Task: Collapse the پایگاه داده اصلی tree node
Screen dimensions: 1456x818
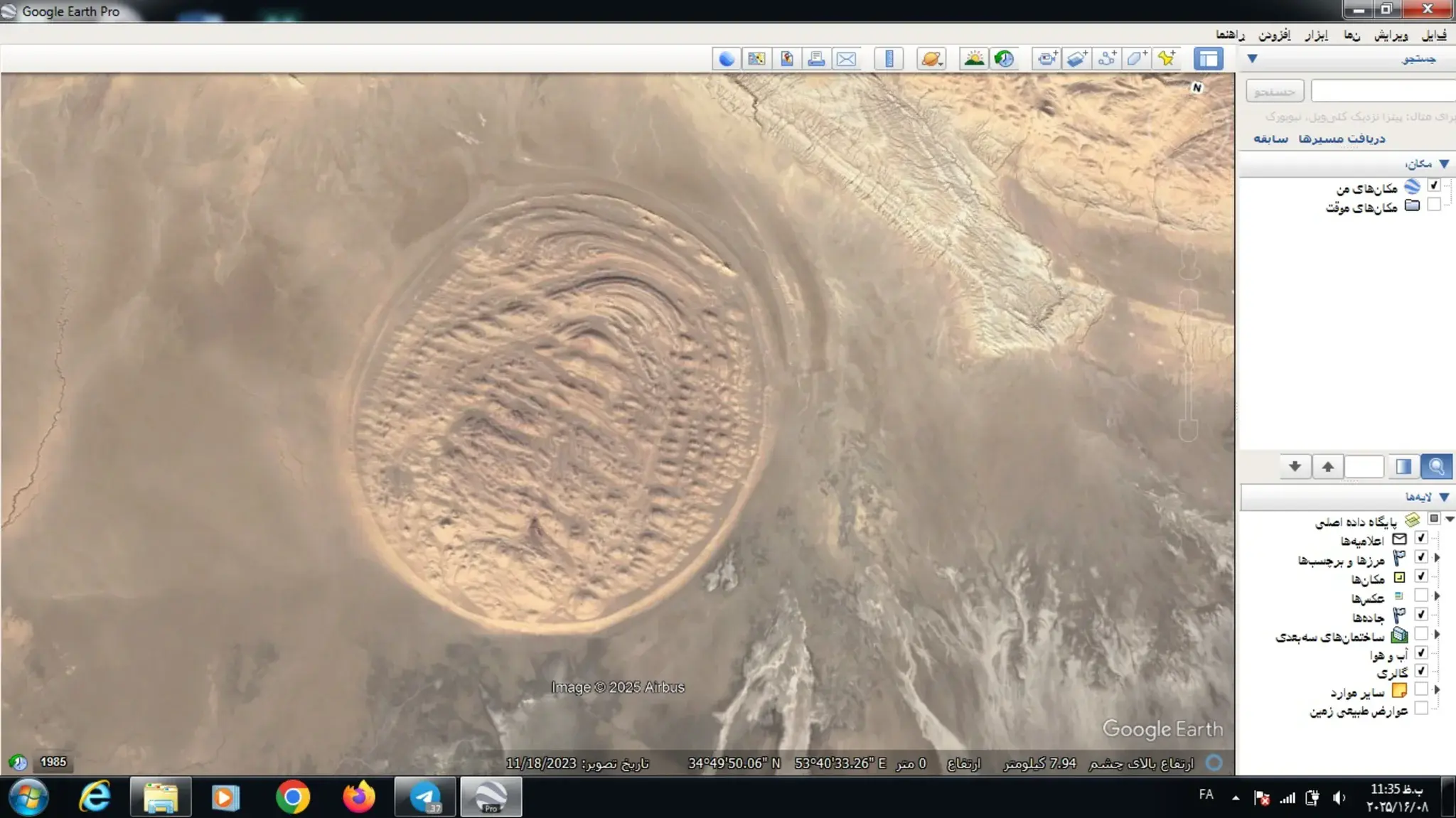Action: coord(1450,520)
